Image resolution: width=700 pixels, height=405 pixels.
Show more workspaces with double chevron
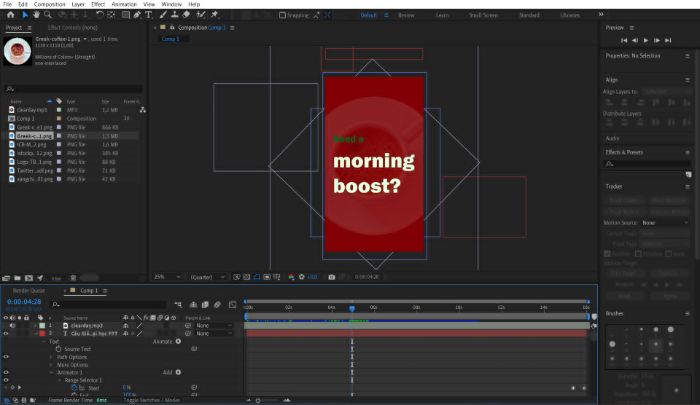click(601, 15)
